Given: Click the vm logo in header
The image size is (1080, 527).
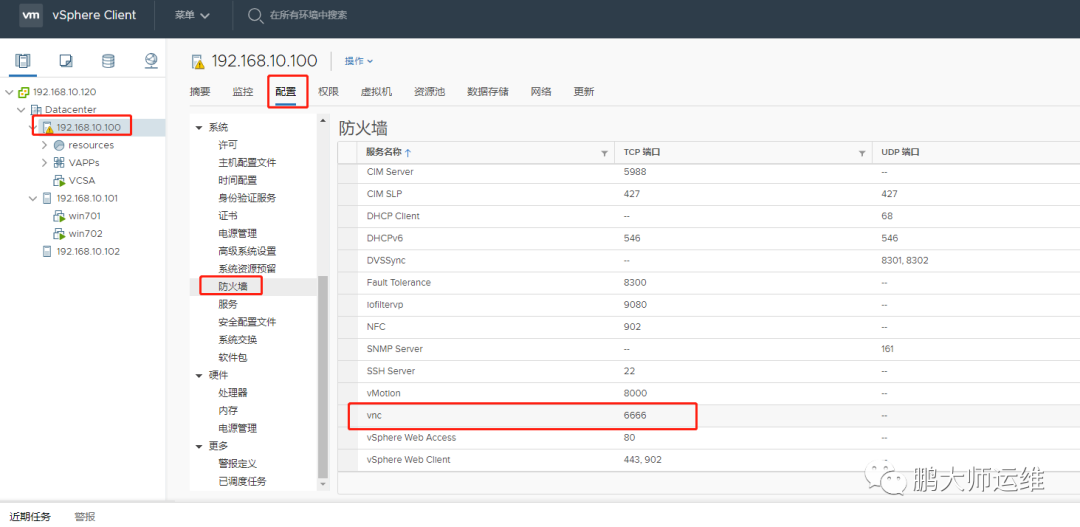Looking at the screenshot, I should [x=31, y=14].
